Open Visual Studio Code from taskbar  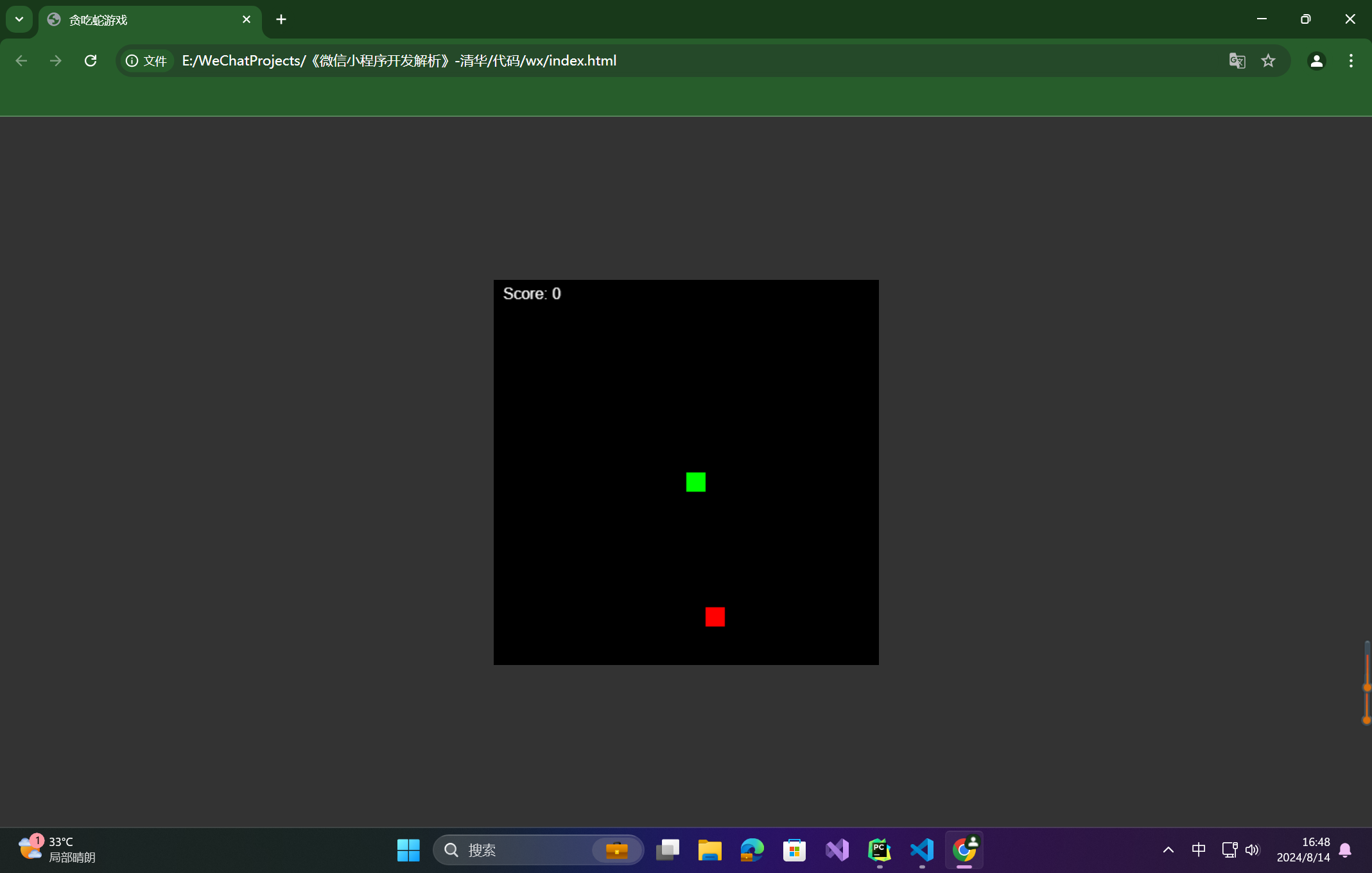coord(922,850)
